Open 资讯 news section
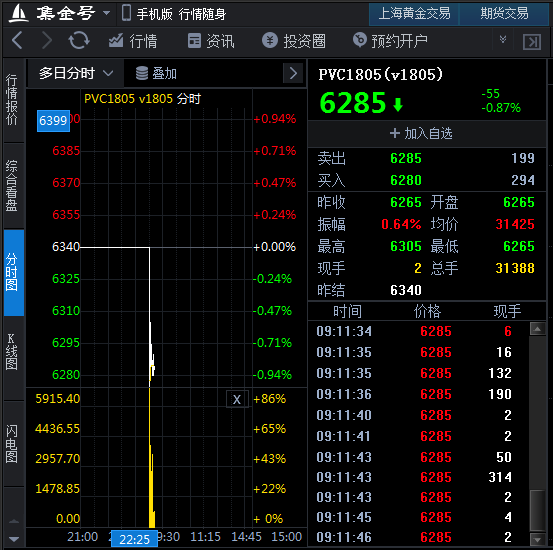 pyautogui.click(x=211, y=41)
